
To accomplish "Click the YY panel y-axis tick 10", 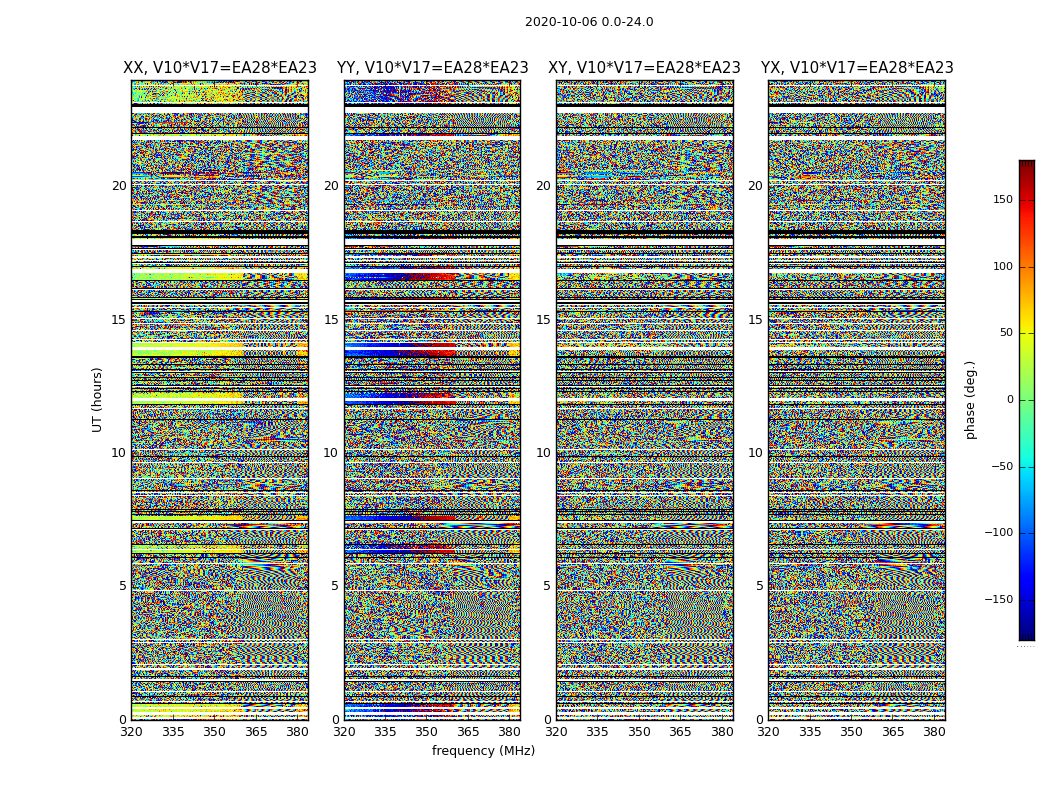I will 331,453.
